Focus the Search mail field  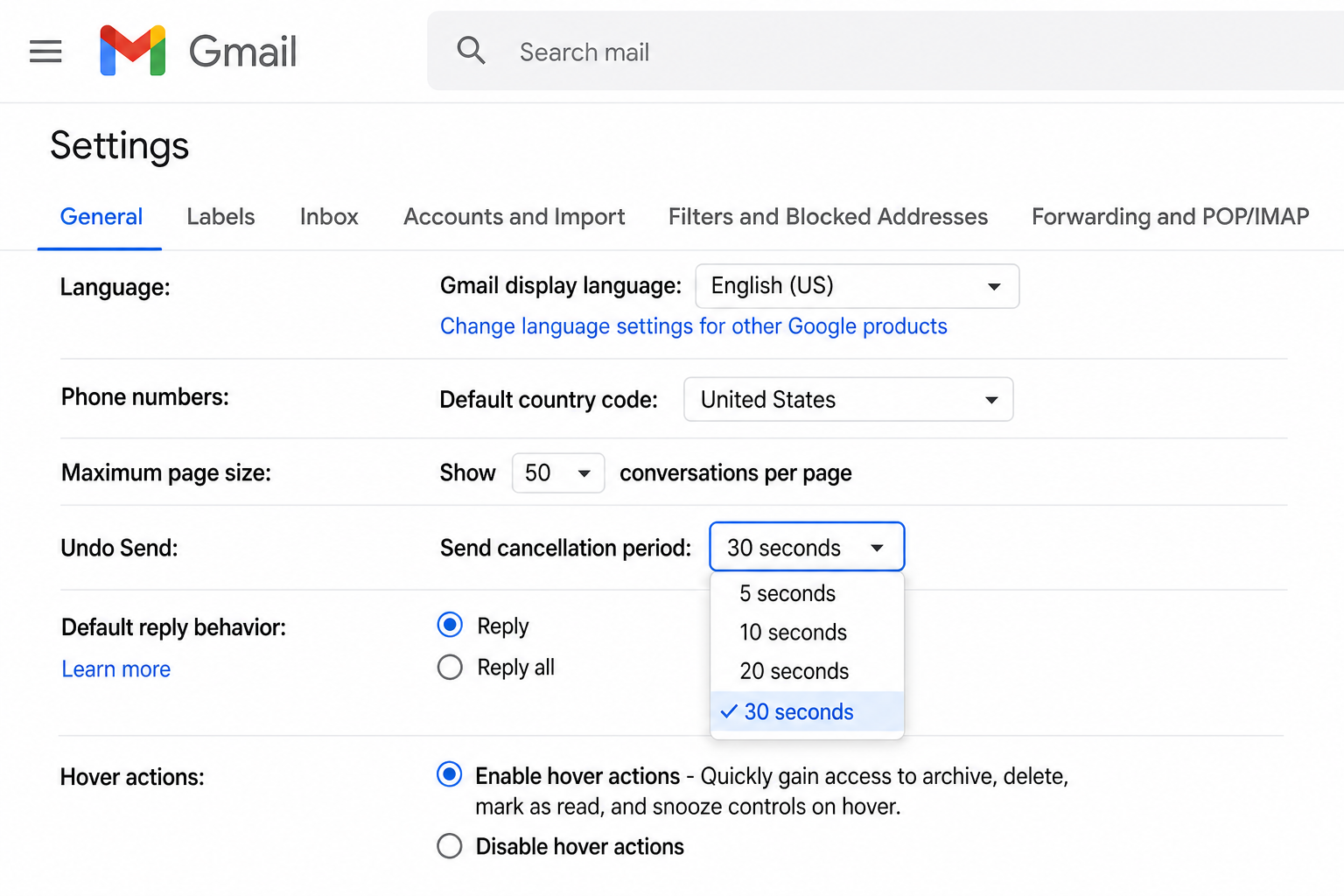tap(885, 52)
